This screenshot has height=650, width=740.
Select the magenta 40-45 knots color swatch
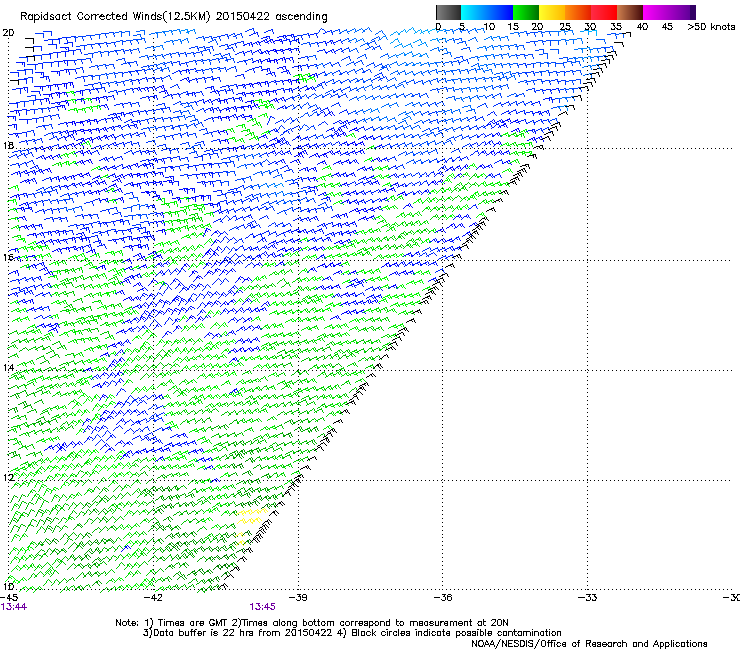click(x=656, y=12)
